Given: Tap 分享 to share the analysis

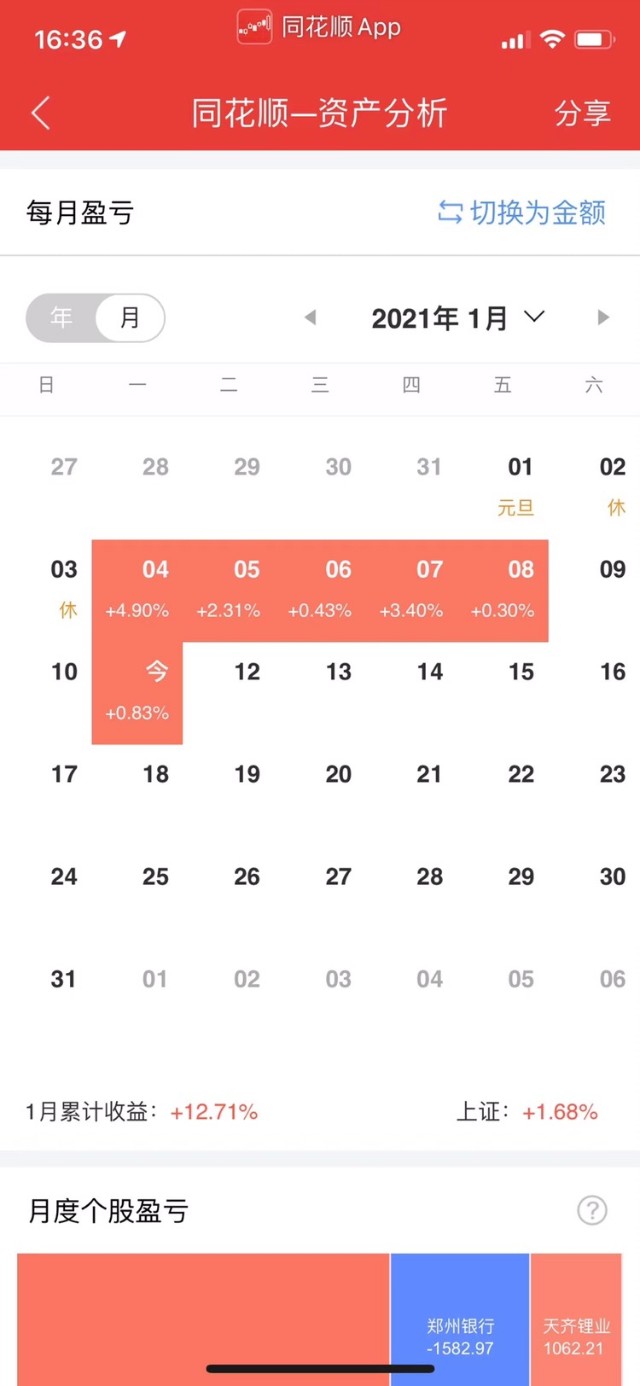Looking at the screenshot, I should point(582,113).
